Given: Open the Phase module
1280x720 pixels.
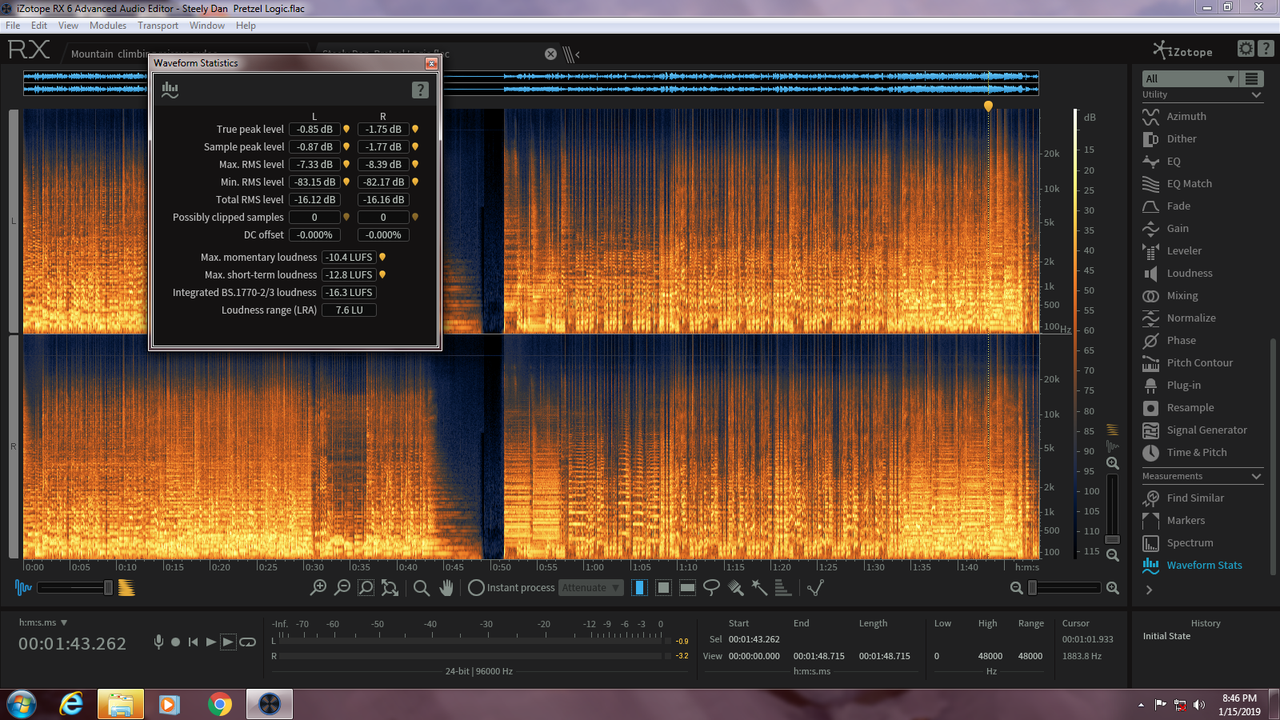Looking at the screenshot, I should click(1181, 341).
